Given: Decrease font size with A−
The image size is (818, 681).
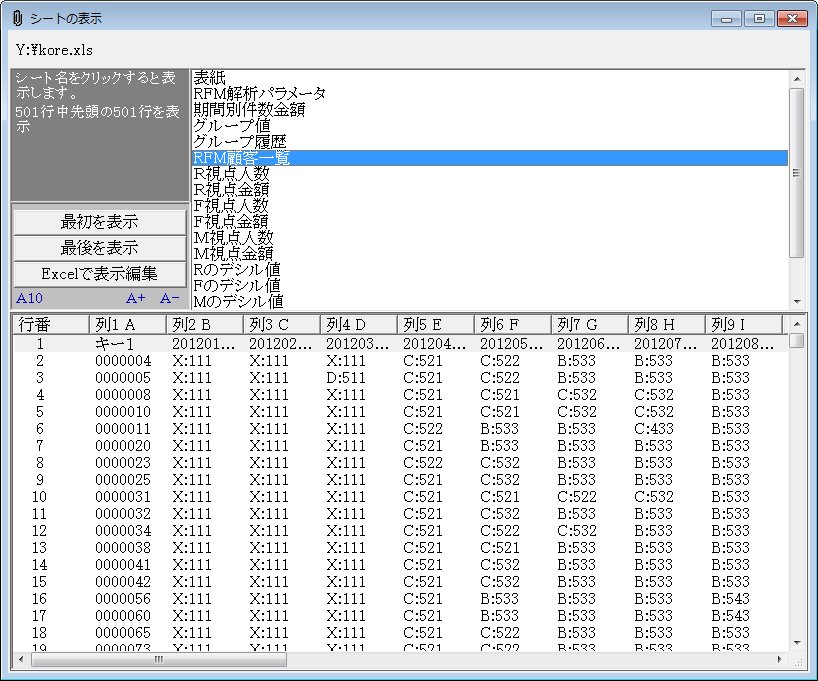Looking at the screenshot, I should tap(170, 298).
